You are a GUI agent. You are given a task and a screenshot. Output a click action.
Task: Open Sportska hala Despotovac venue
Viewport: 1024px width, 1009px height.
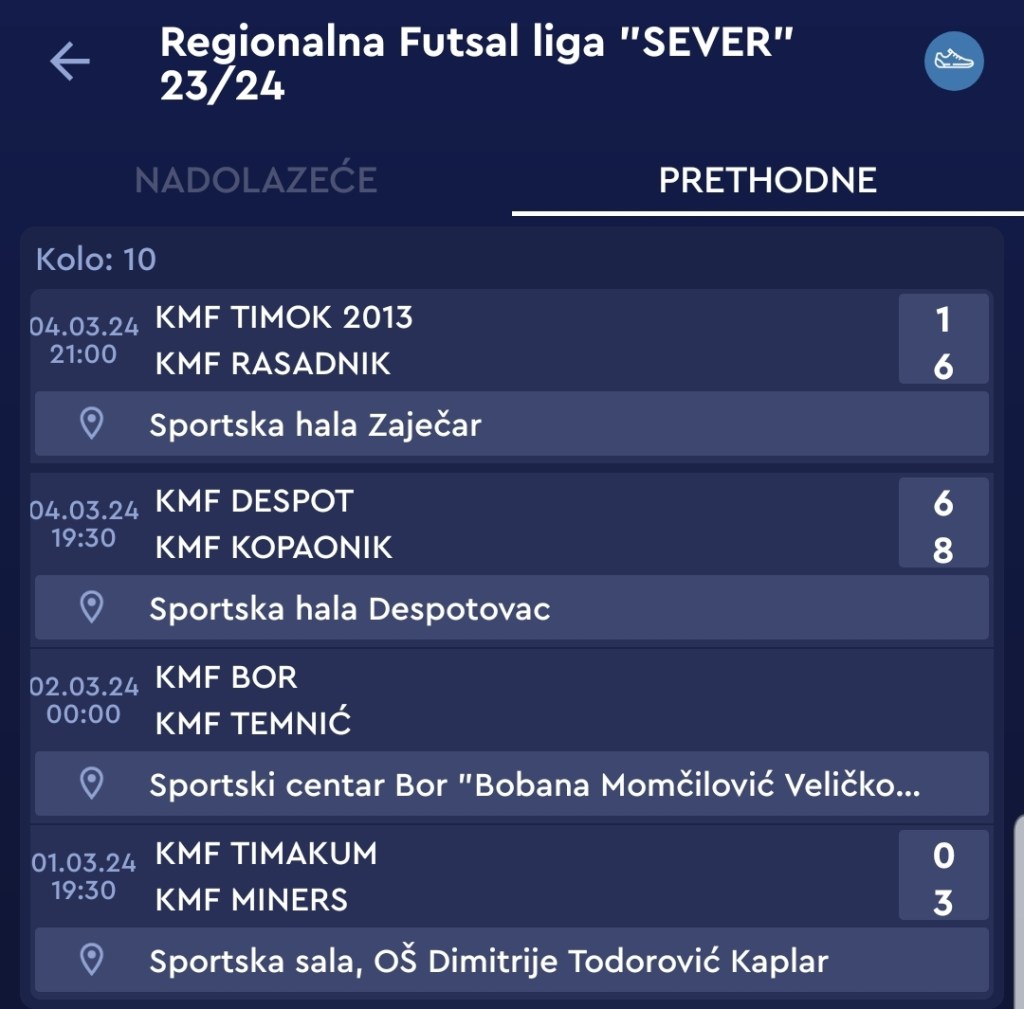pyautogui.click(x=349, y=608)
